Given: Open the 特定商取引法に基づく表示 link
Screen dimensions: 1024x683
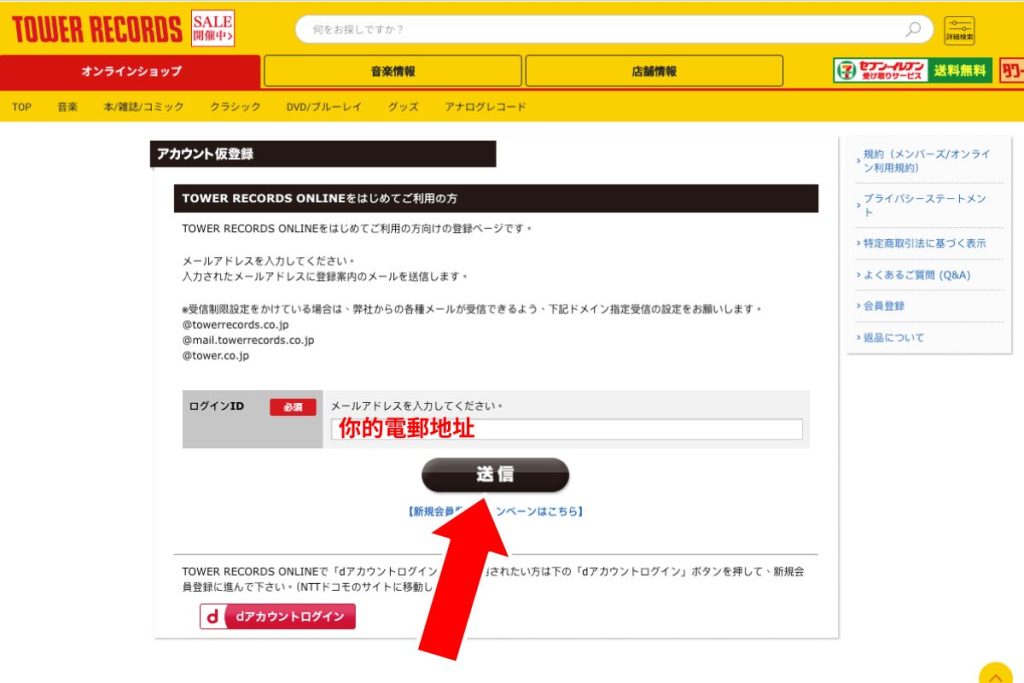Looking at the screenshot, I should pos(924,243).
